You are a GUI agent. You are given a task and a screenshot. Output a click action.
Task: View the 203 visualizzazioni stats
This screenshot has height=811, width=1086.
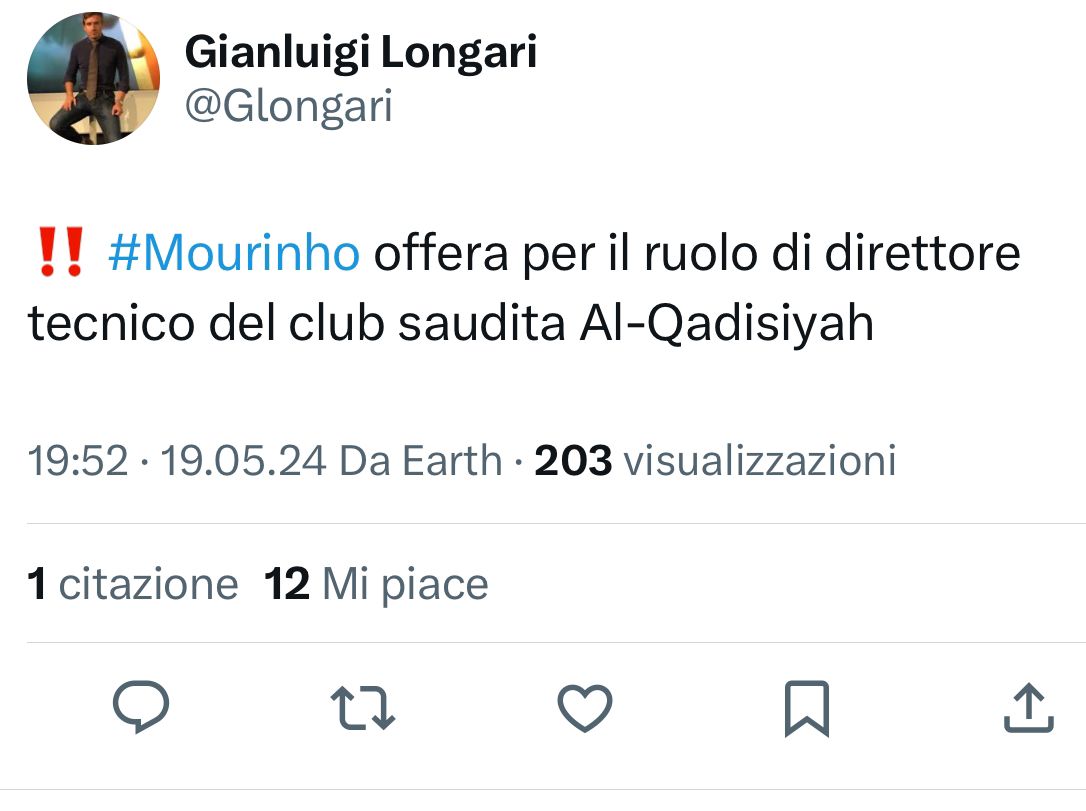pos(715,461)
